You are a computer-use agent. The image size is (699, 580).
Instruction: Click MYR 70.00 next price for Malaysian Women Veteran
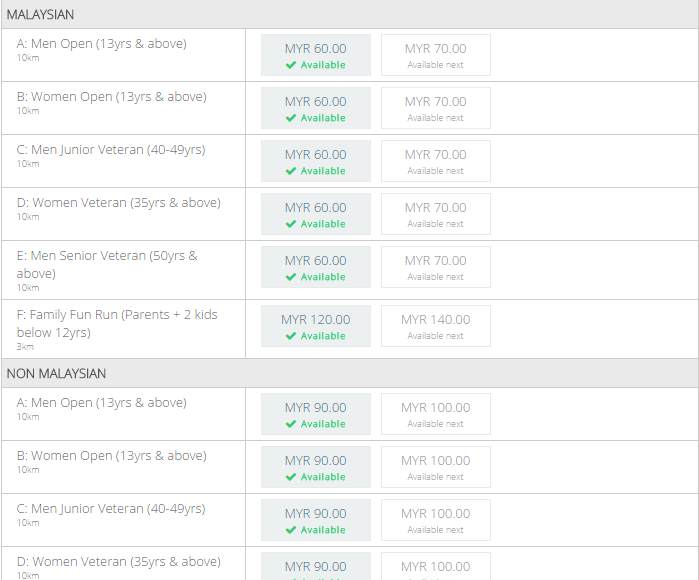(x=436, y=214)
